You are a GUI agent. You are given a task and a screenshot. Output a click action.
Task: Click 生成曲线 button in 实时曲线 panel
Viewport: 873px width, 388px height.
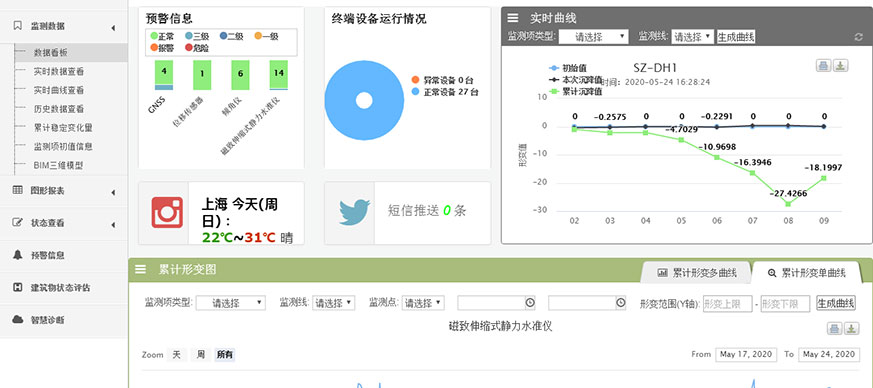735,37
